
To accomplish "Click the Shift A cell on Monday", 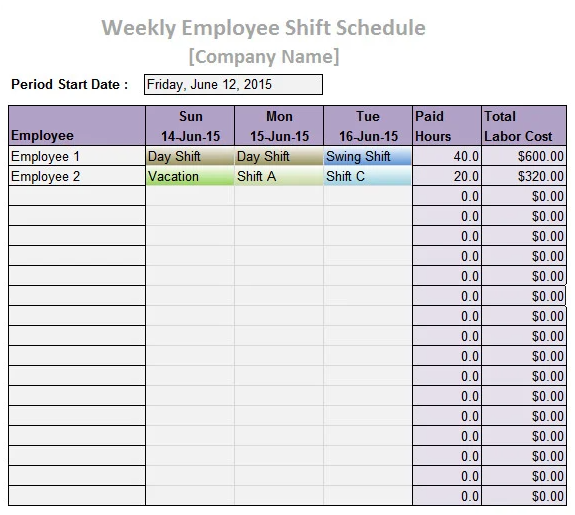I will click(279, 176).
